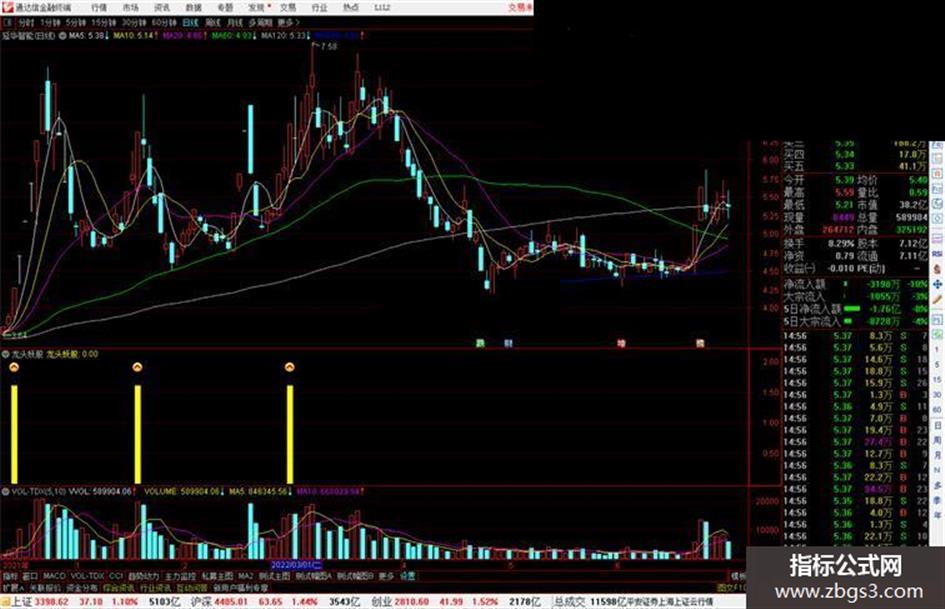Select sidebar period shortcut 15
Viewport: 945px width, 609px height.
tap(937, 380)
